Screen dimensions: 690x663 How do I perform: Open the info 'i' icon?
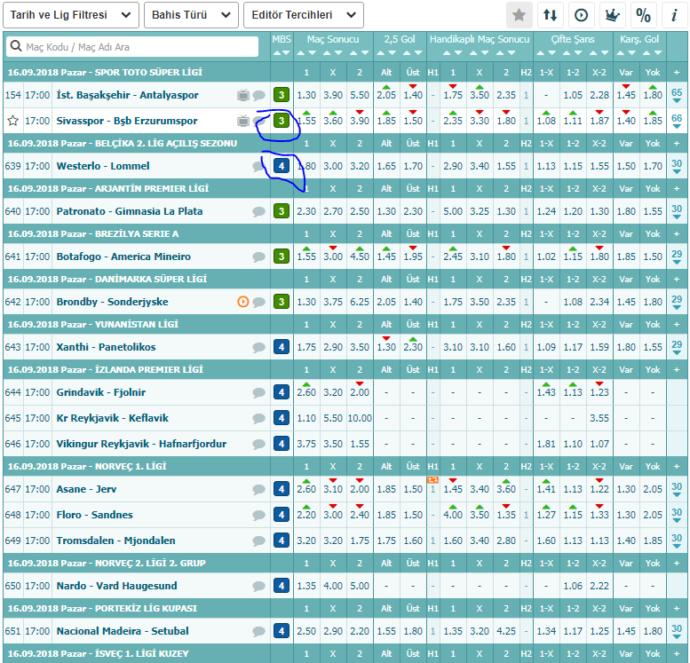[674, 15]
